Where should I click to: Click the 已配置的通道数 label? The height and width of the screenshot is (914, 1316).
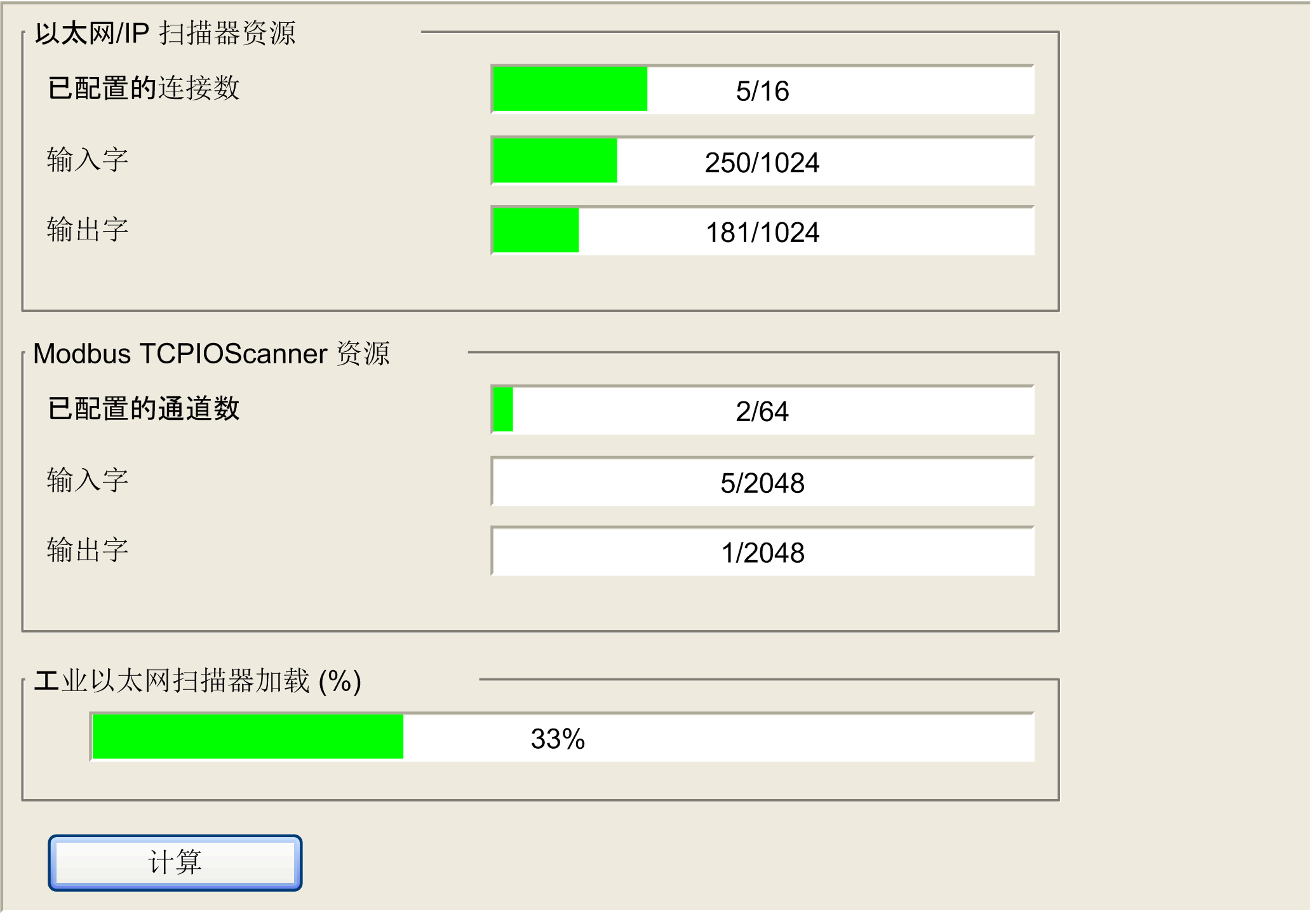pyautogui.click(x=144, y=408)
